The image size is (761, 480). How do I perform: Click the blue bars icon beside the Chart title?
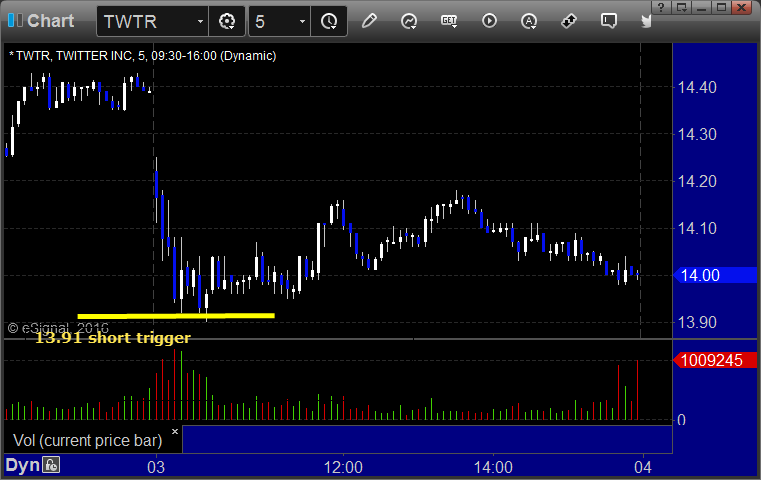pos(15,20)
